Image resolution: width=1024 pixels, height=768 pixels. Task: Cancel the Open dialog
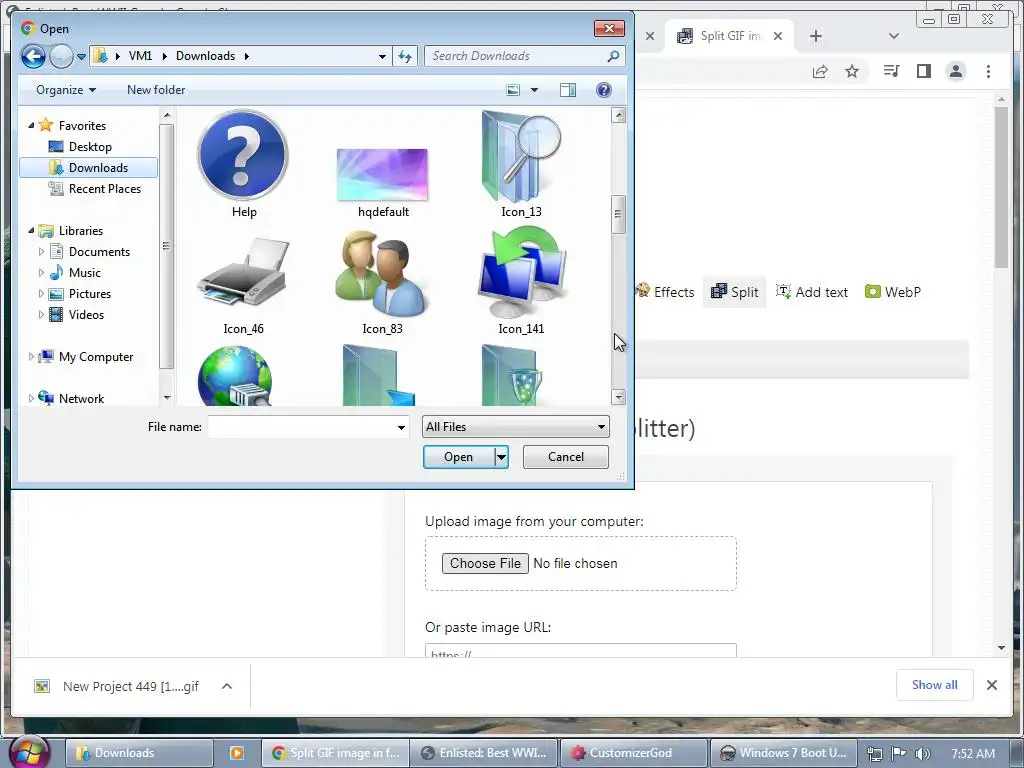[x=566, y=457]
